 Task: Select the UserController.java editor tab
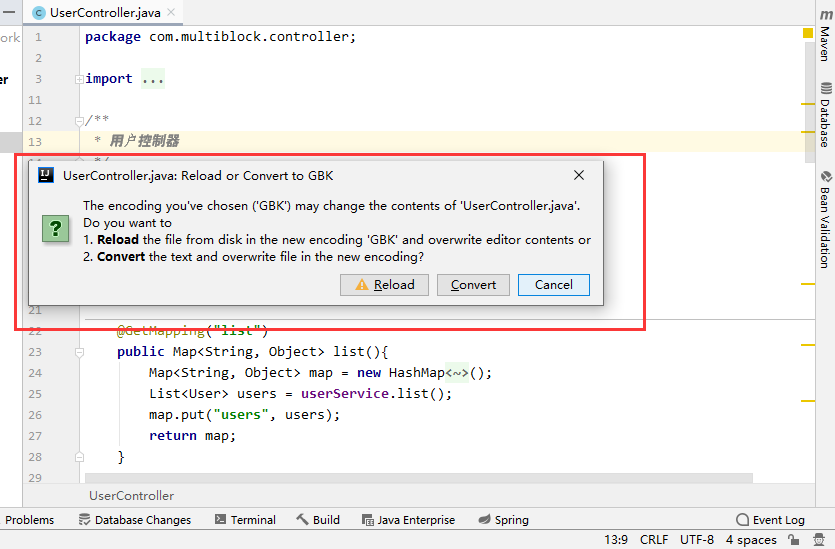coord(104,13)
